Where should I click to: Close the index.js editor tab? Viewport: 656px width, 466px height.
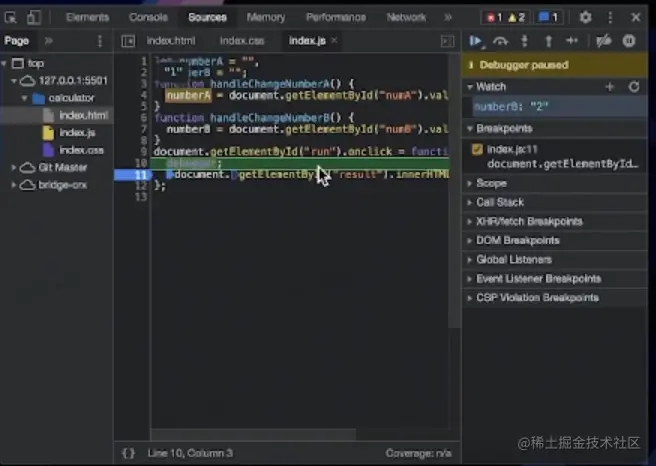(334, 40)
